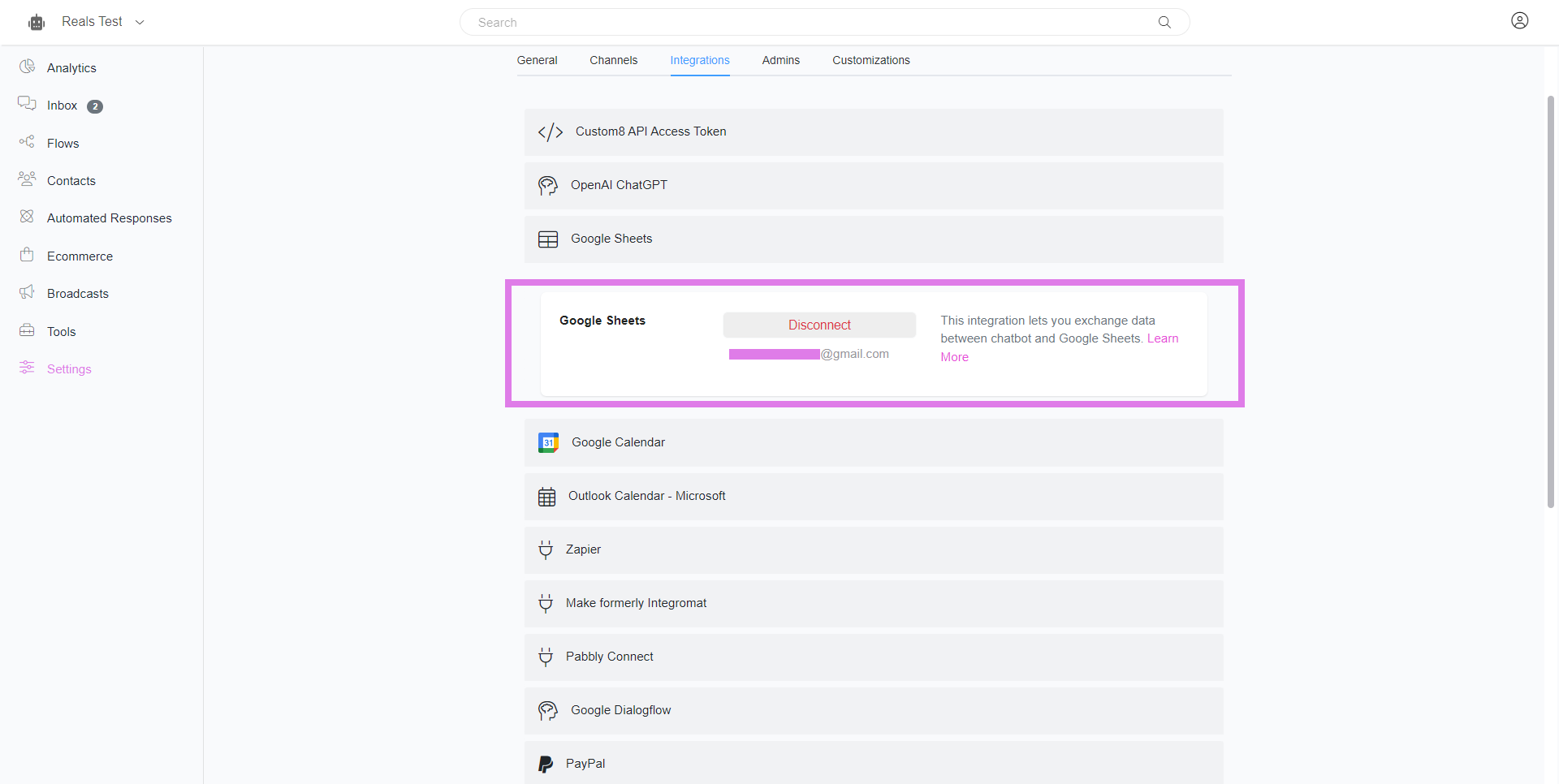
Task: Click the Outlook Calendar grid icon
Action: (x=547, y=497)
